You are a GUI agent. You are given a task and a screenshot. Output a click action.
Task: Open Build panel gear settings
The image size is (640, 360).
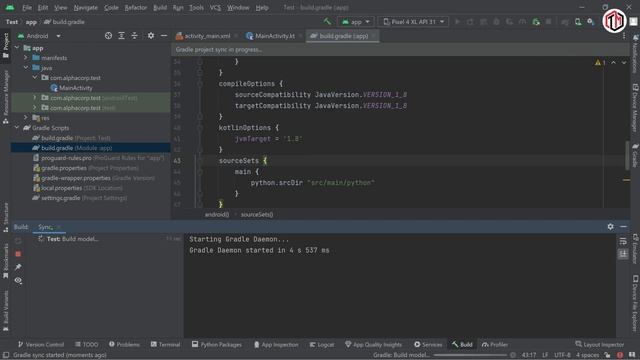(610, 227)
